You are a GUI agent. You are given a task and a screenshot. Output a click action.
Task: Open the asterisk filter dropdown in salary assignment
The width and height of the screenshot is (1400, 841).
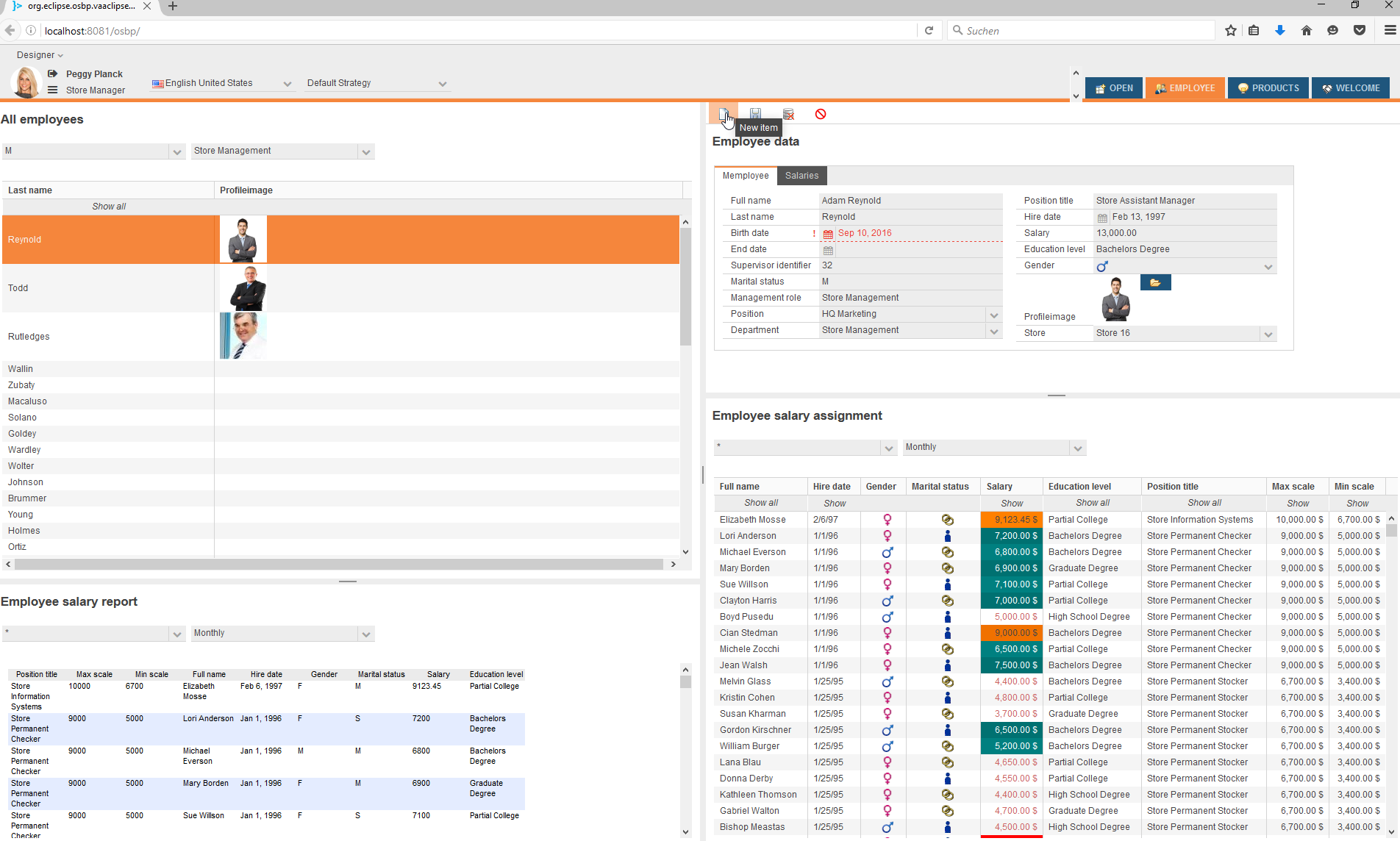pyautogui.click(x=889, y=448)
